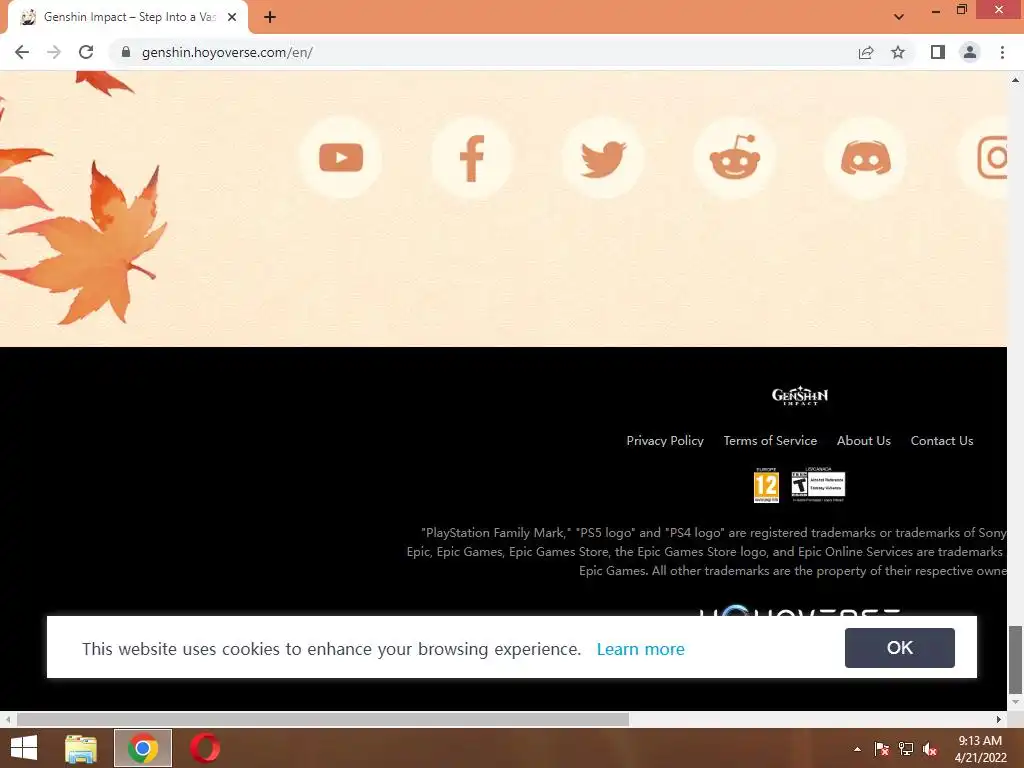Click the PEGI 12 rating badge
1024x768 pixels.
(766, 485)
